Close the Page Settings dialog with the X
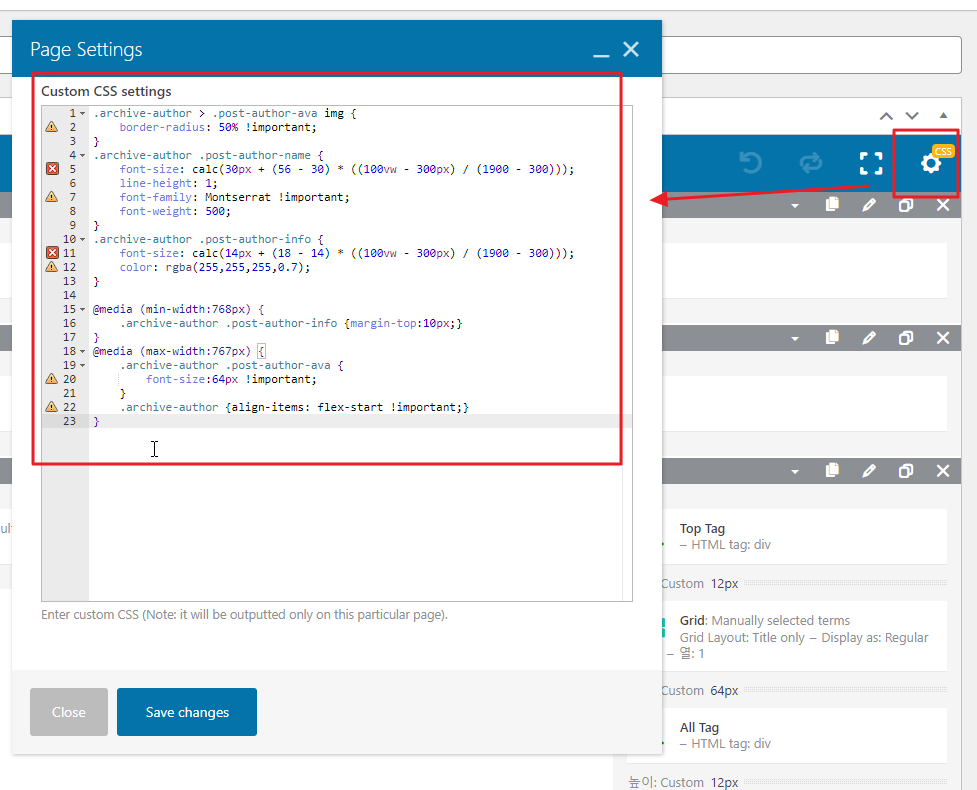 click(x=631, y=49)
